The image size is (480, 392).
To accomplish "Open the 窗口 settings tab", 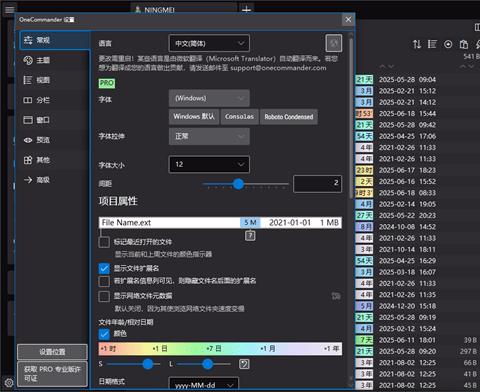I will click(54, 120).
